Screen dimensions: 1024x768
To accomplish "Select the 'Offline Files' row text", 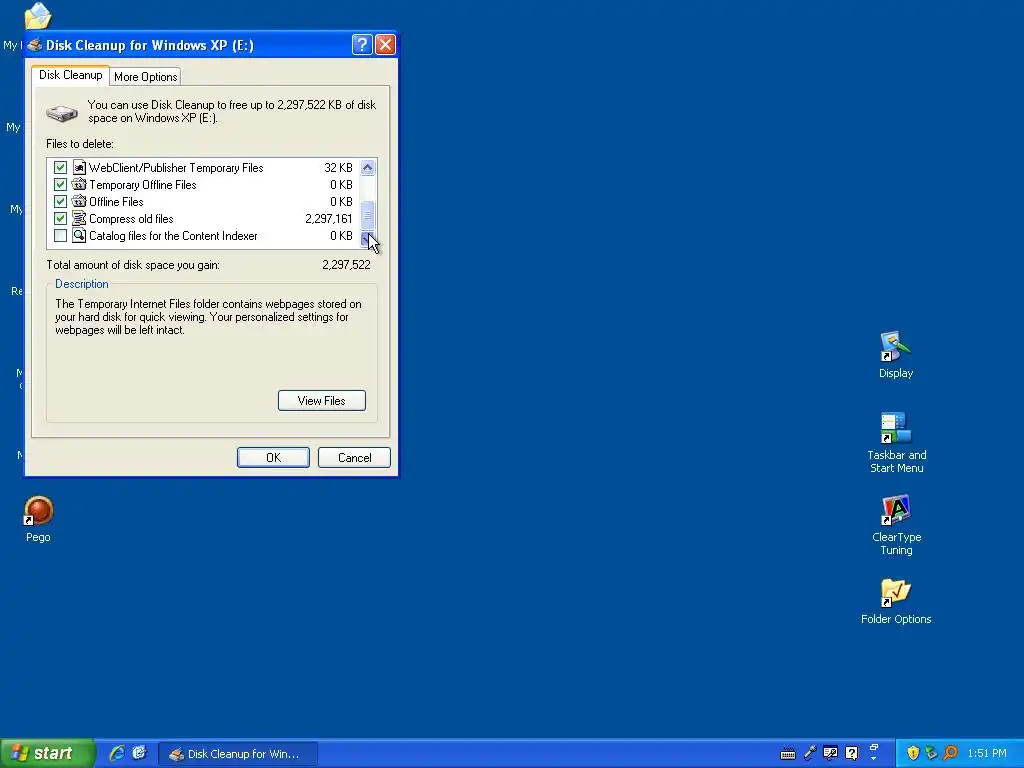I will [x=116, y=202].
